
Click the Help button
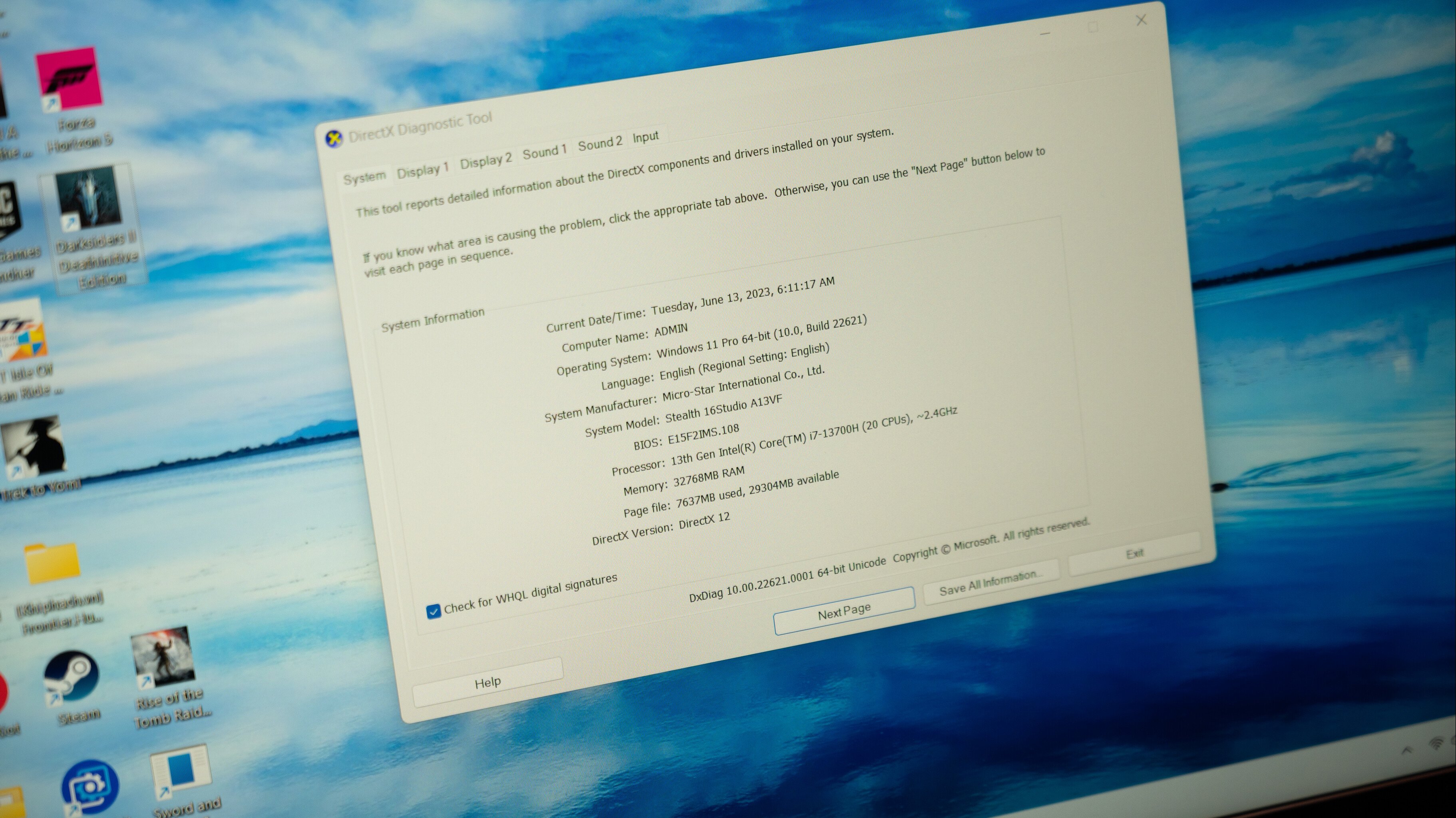[x=488, y=683]
